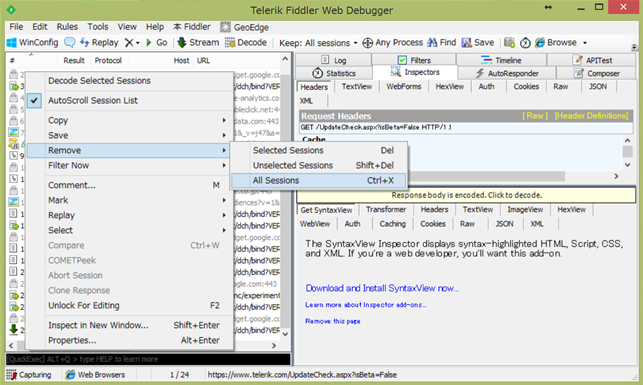Switch to the Timeline tab
The width and height of the screenshot is (643, 385).
coord(501,60)
